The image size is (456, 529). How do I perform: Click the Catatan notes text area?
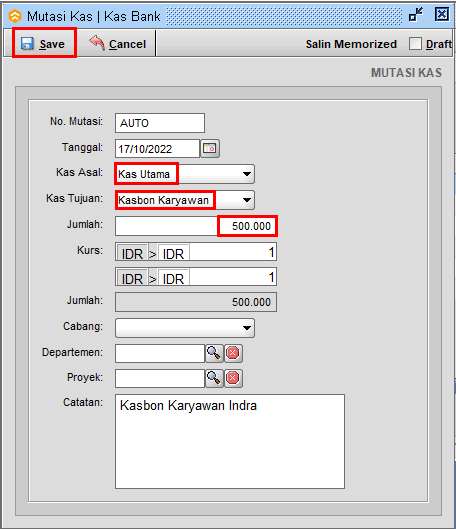[230, 441]
